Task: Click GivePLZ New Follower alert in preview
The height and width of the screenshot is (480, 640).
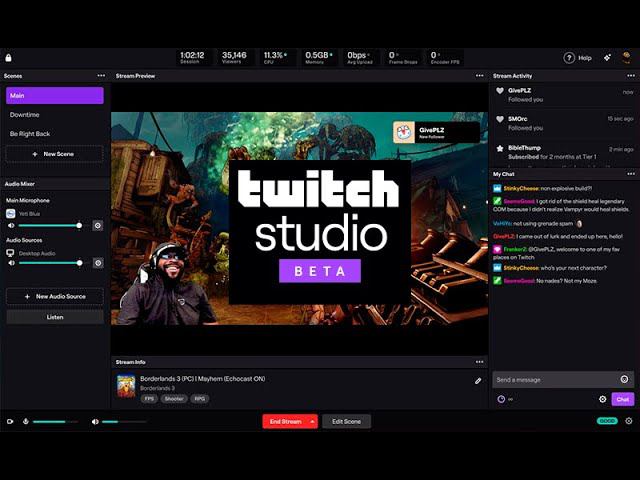Action: (436, 132)
